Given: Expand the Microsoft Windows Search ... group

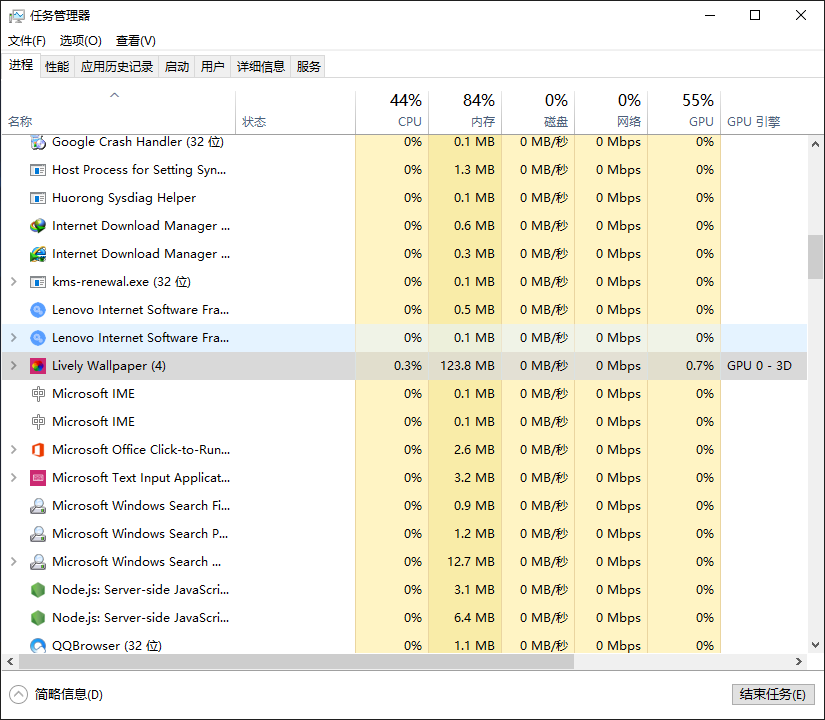Looking at the screenshot, I should pyautogui.click(x=14, y=562).
